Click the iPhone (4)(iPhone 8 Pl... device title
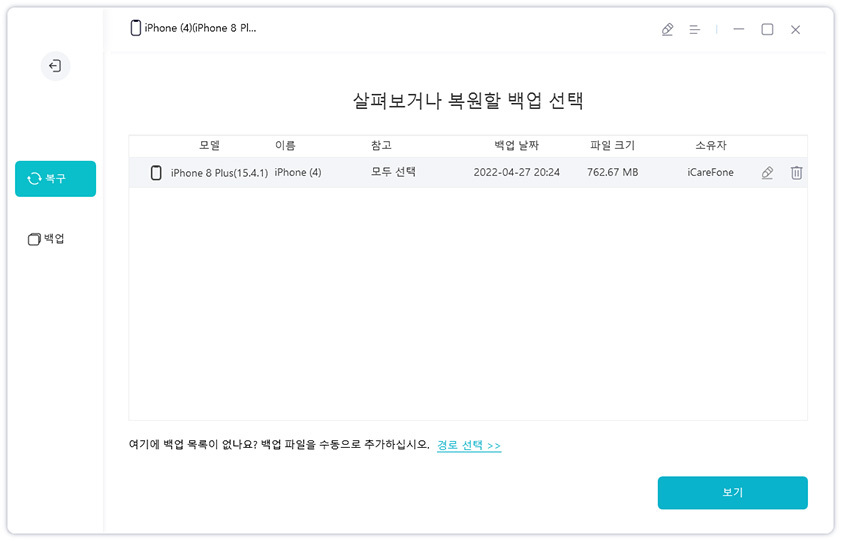Viewport: 841px width, 541px height. [200, 28]
